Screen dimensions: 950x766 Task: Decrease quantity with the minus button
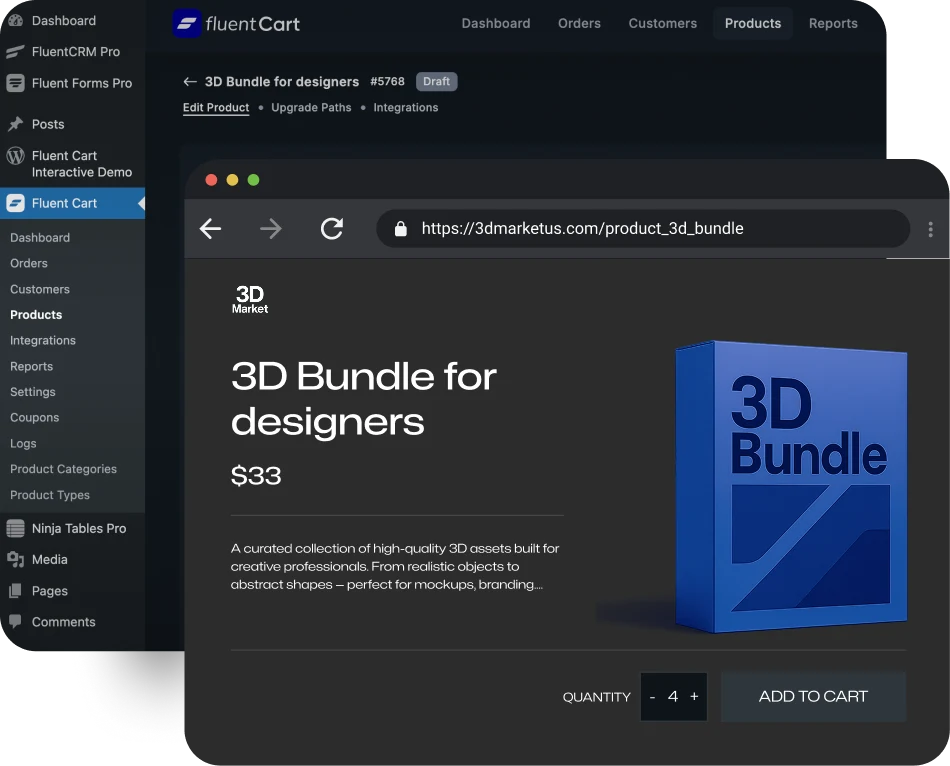[652, 697]
